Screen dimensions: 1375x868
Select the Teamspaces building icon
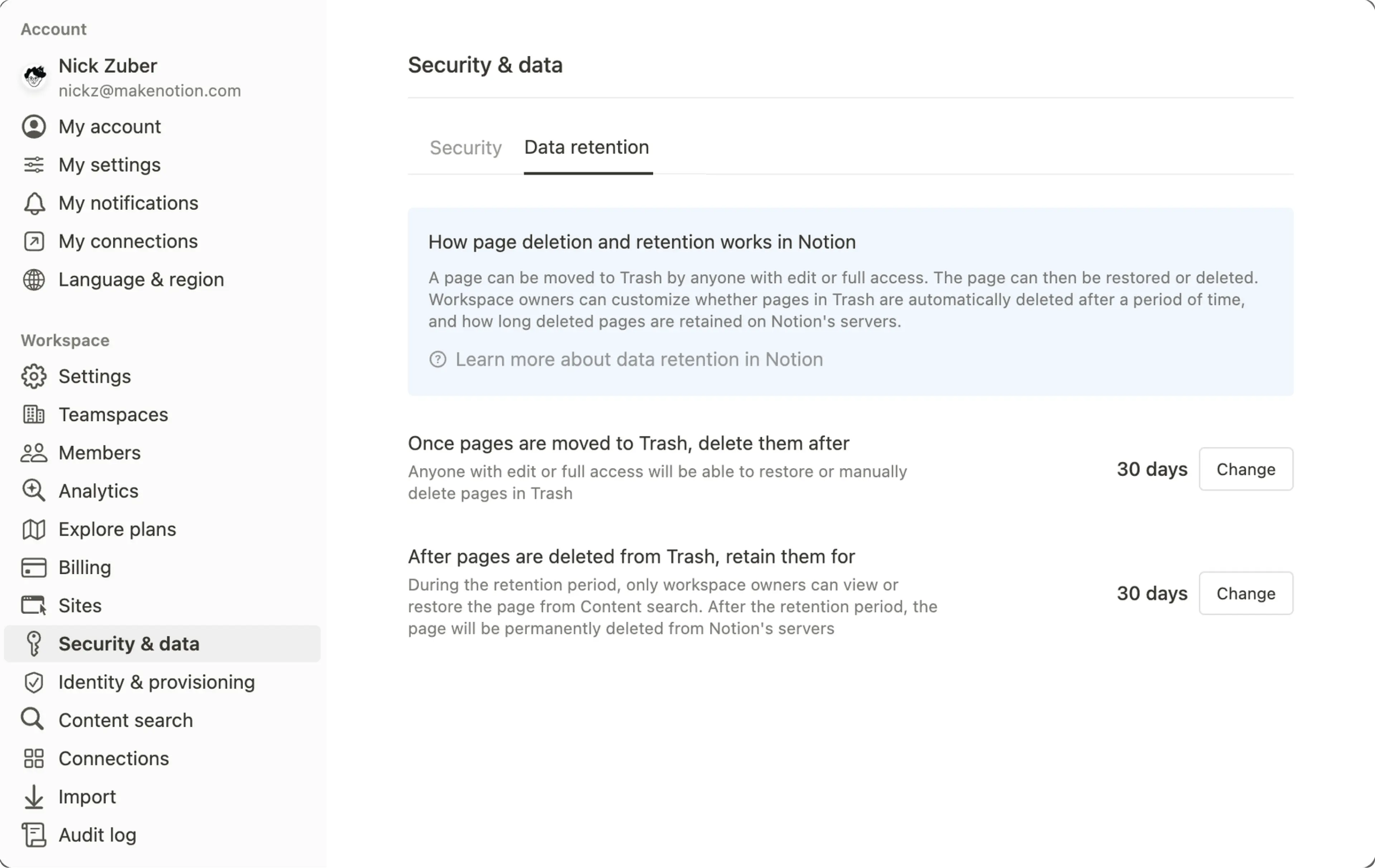click(x=34, y=415)
